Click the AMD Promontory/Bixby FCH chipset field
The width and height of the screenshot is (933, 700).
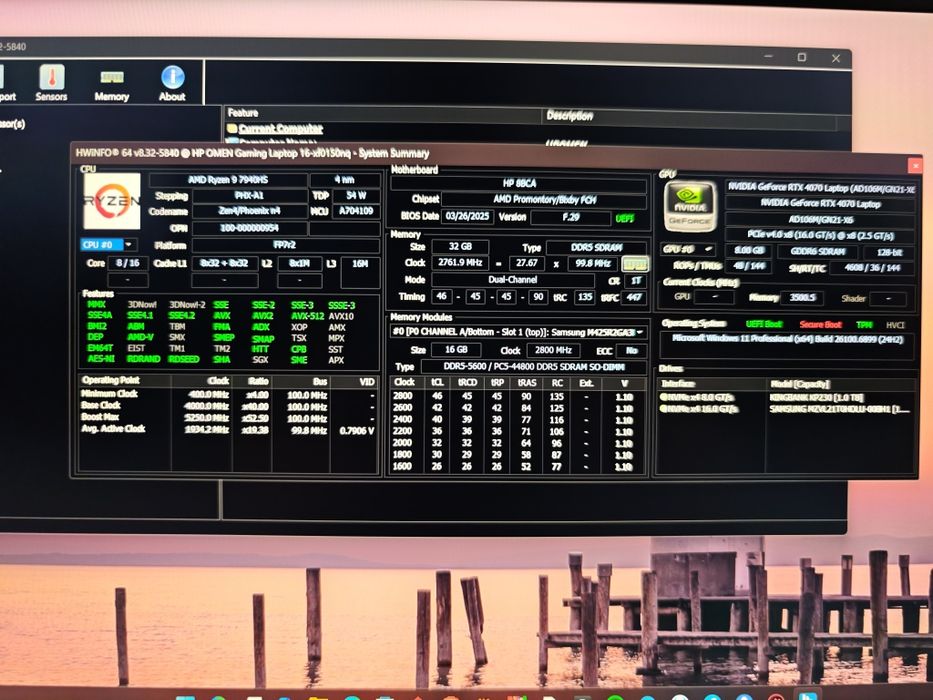(x=544, y=200)
